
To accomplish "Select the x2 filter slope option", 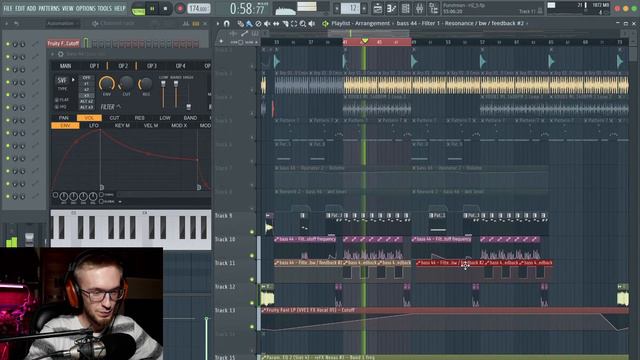I will tap(87, 89).
